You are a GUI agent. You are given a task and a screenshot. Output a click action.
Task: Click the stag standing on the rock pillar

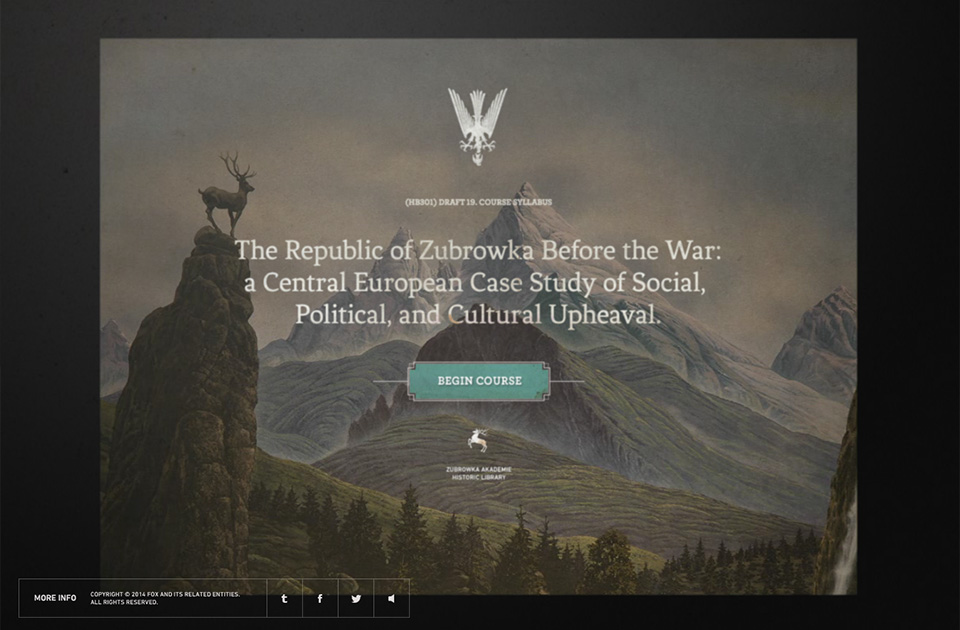click(x=227, y=194)
